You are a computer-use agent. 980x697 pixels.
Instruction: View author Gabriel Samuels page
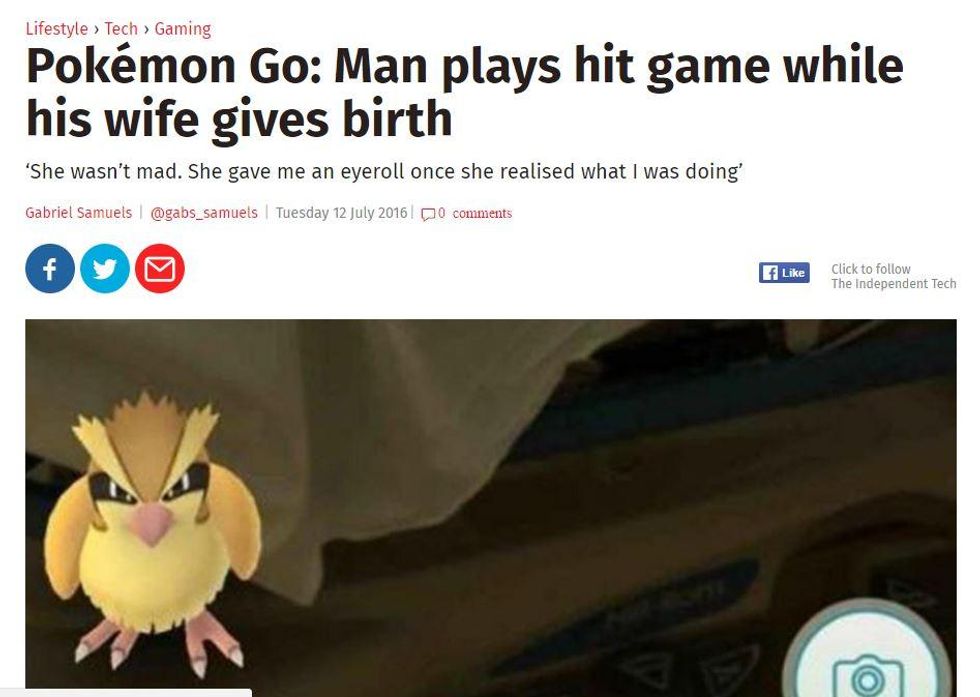(79, 213)
